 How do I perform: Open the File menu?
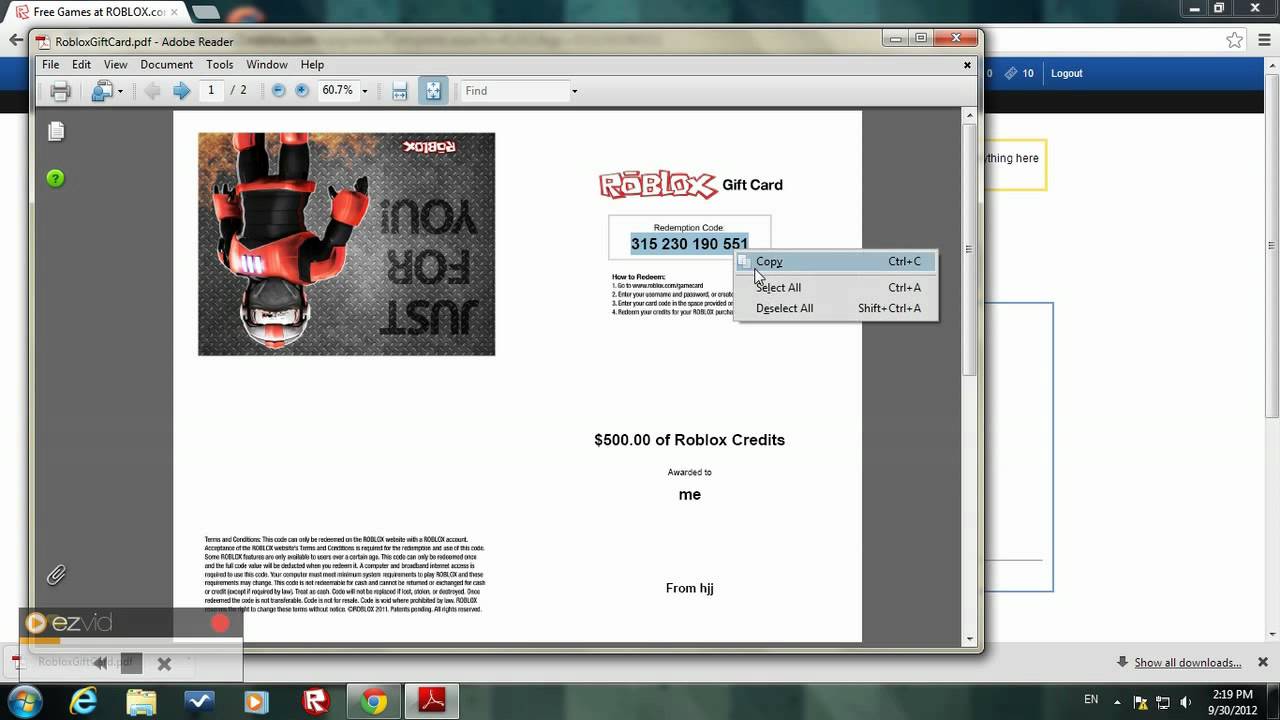click(x=50, y=64)
